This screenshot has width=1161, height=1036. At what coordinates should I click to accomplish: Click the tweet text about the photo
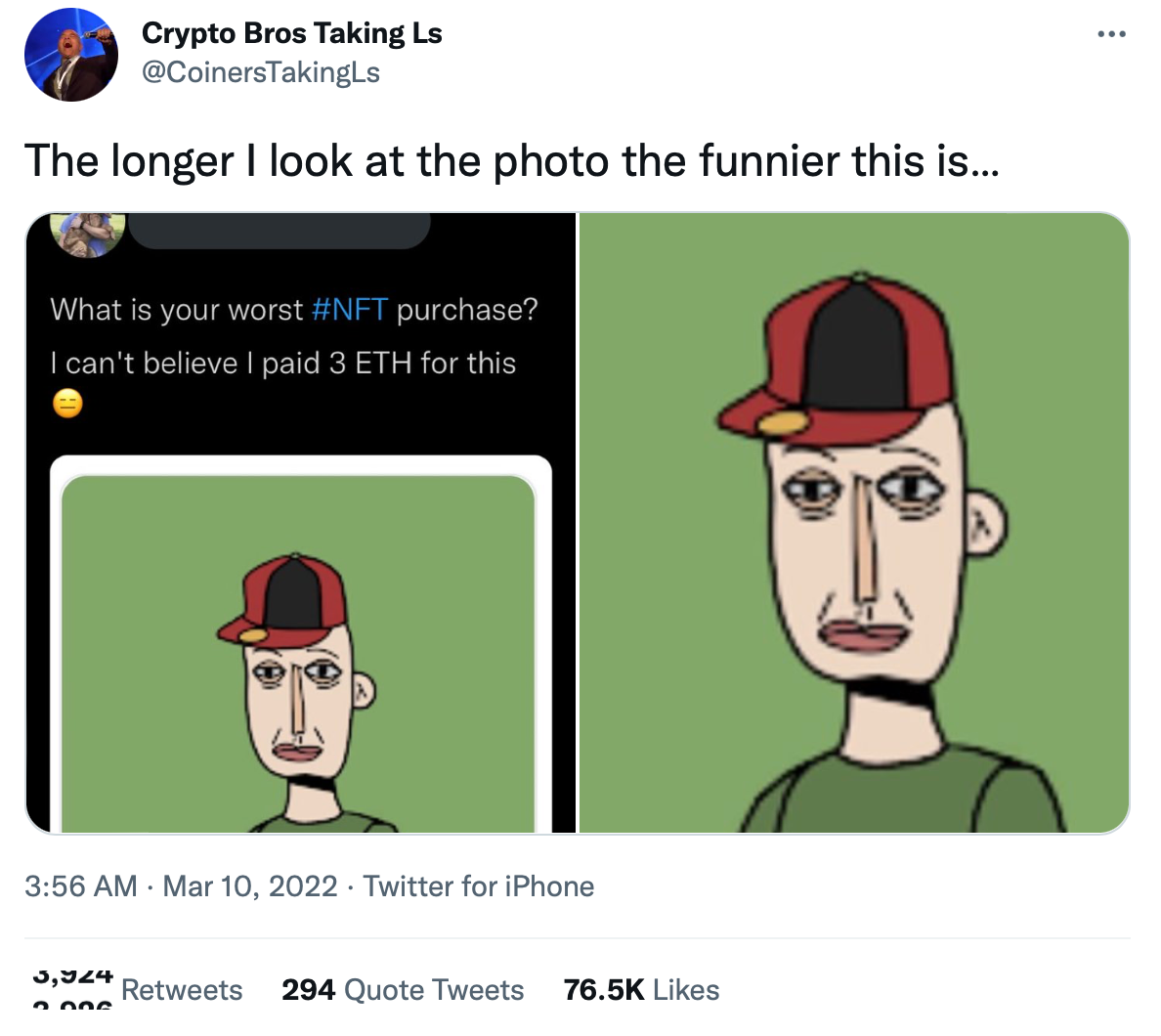click(512, 160)
